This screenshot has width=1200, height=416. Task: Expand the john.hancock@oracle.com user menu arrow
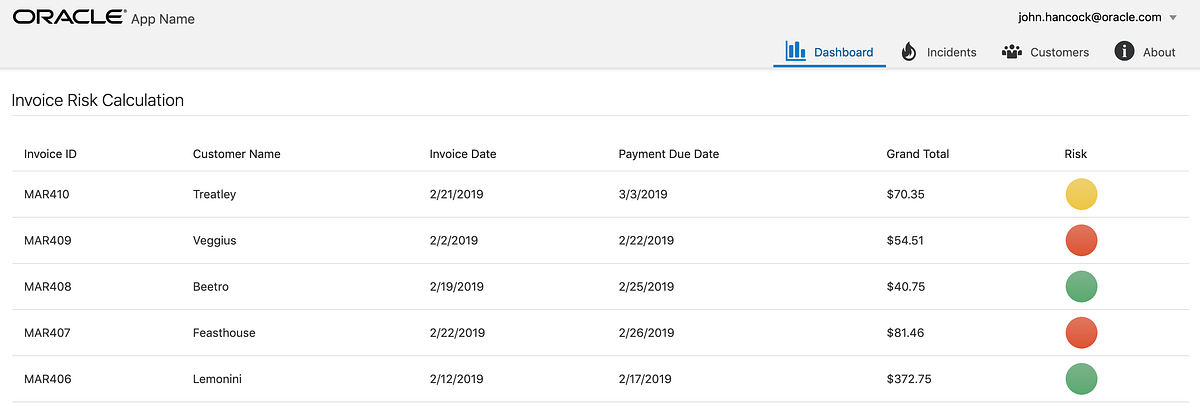point(1172,18)
